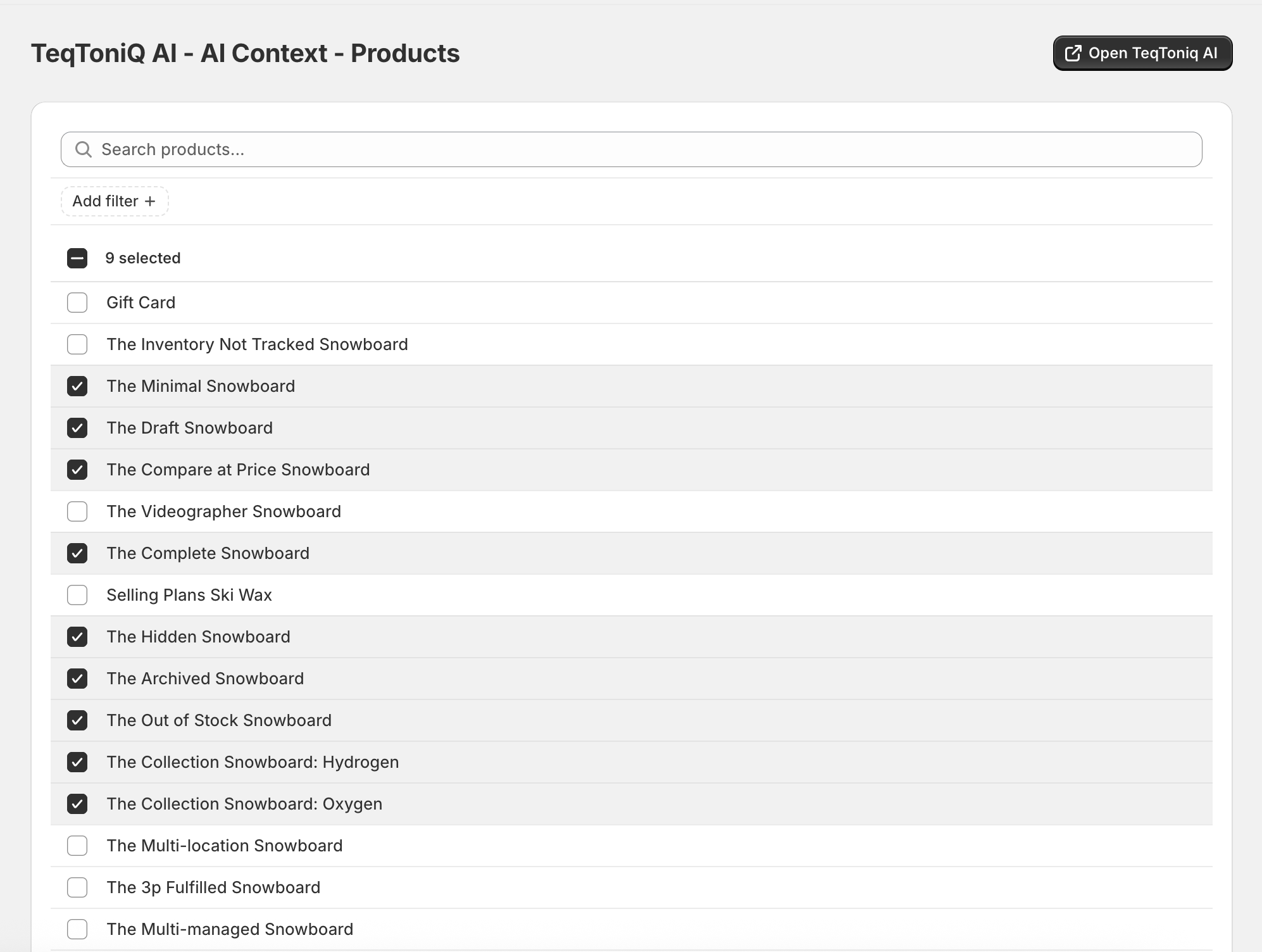Deselect all via the 9 selected checkbox

pyautogui.click(x=77, y=258)
